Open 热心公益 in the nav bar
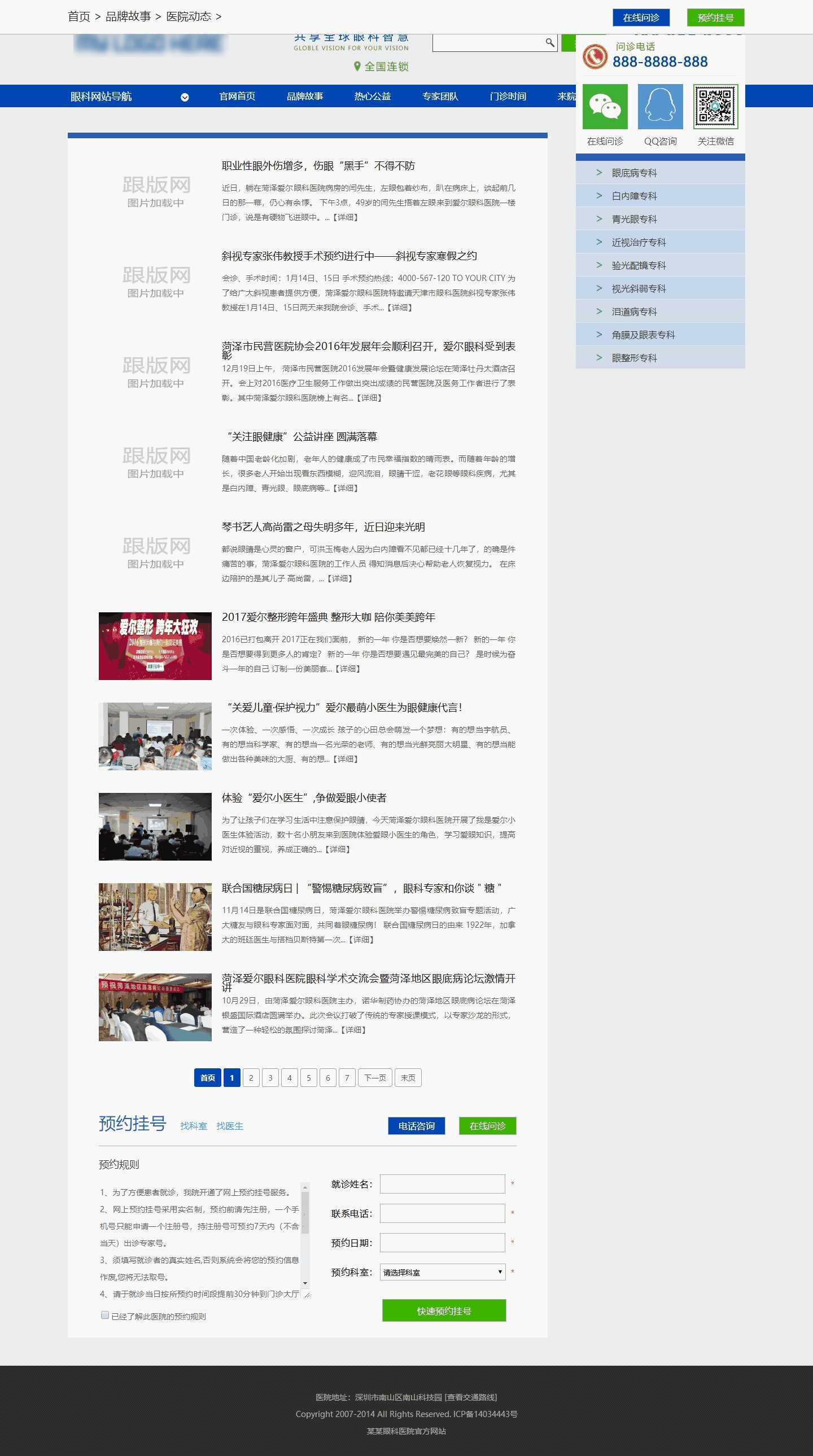This screenshot has height=1456, width=813. (x=373, y=96)
